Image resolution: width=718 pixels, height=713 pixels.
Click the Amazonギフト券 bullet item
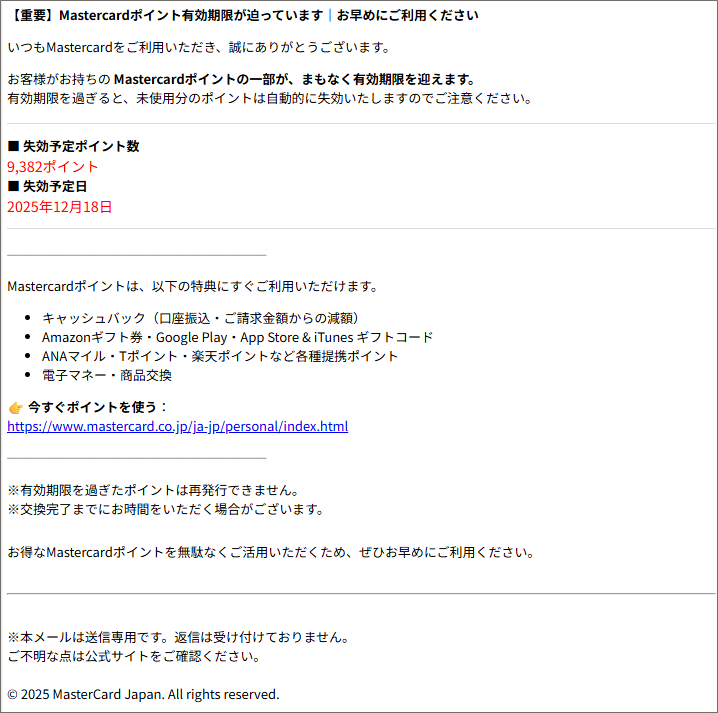(237, 337)
